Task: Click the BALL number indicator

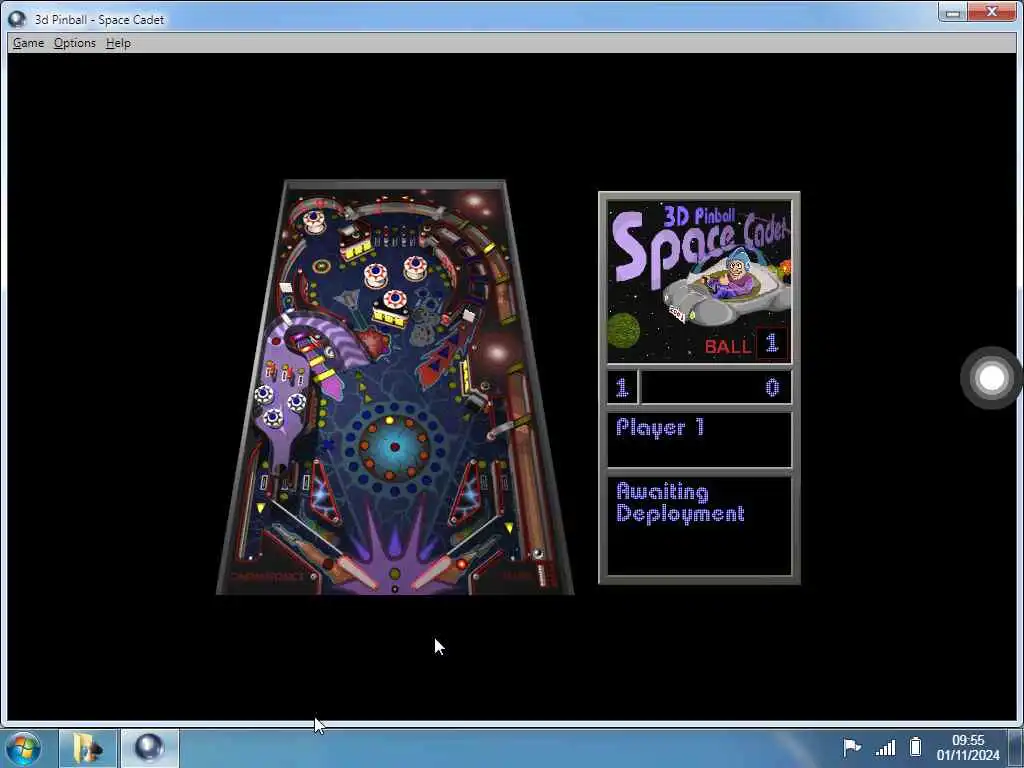Action: click(772, 344)
